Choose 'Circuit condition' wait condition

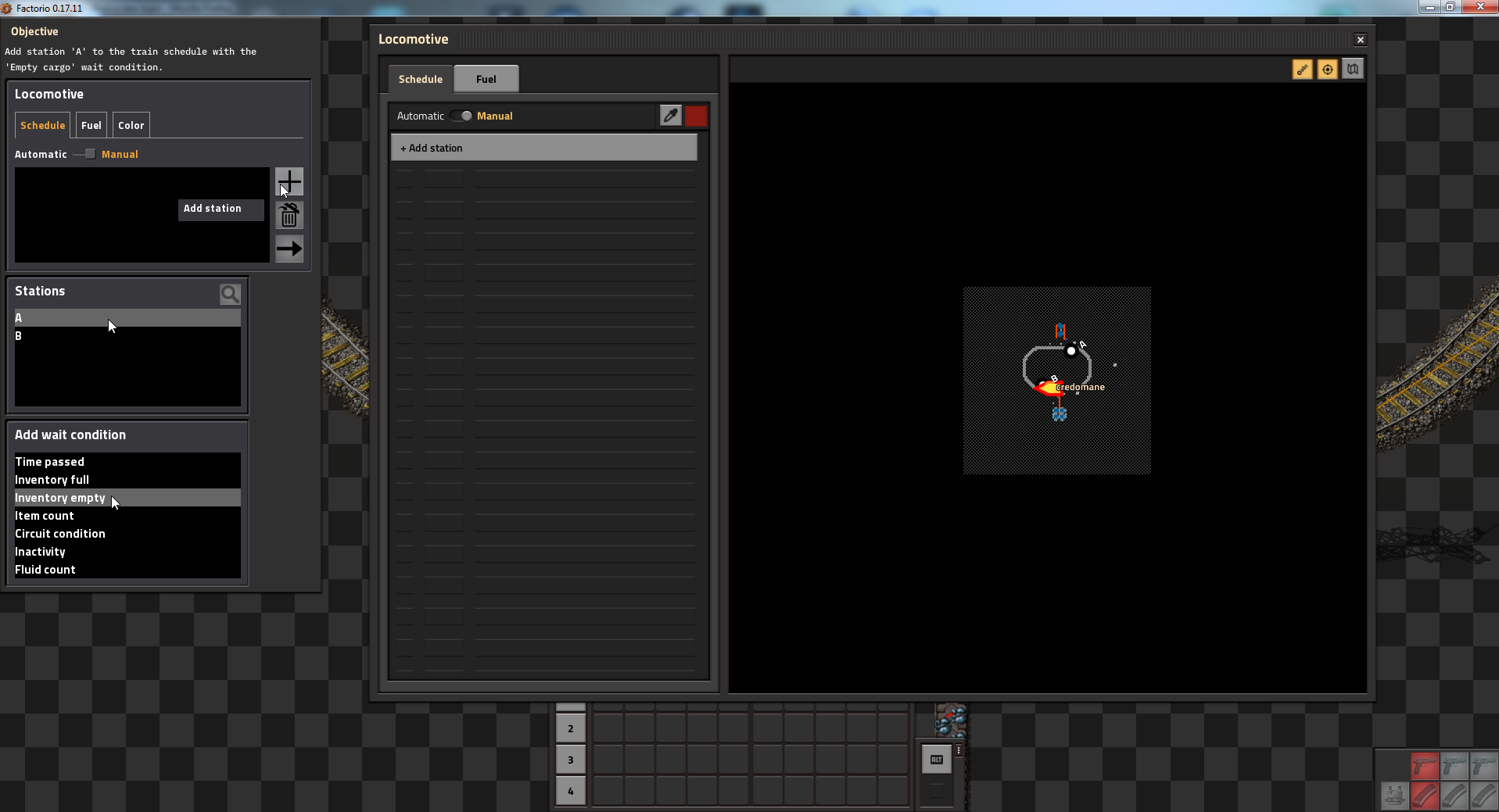127,534
